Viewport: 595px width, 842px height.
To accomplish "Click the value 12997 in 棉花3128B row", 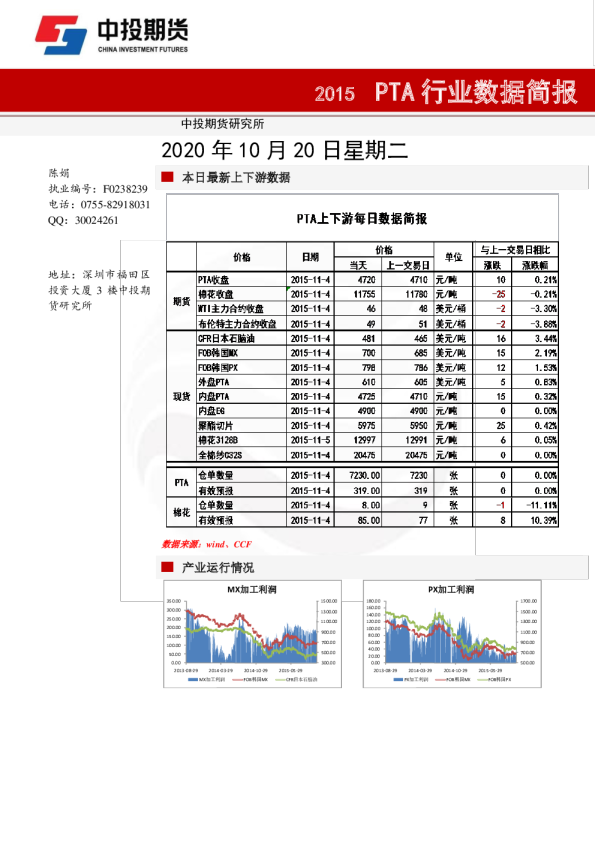I will coord(364,440).
